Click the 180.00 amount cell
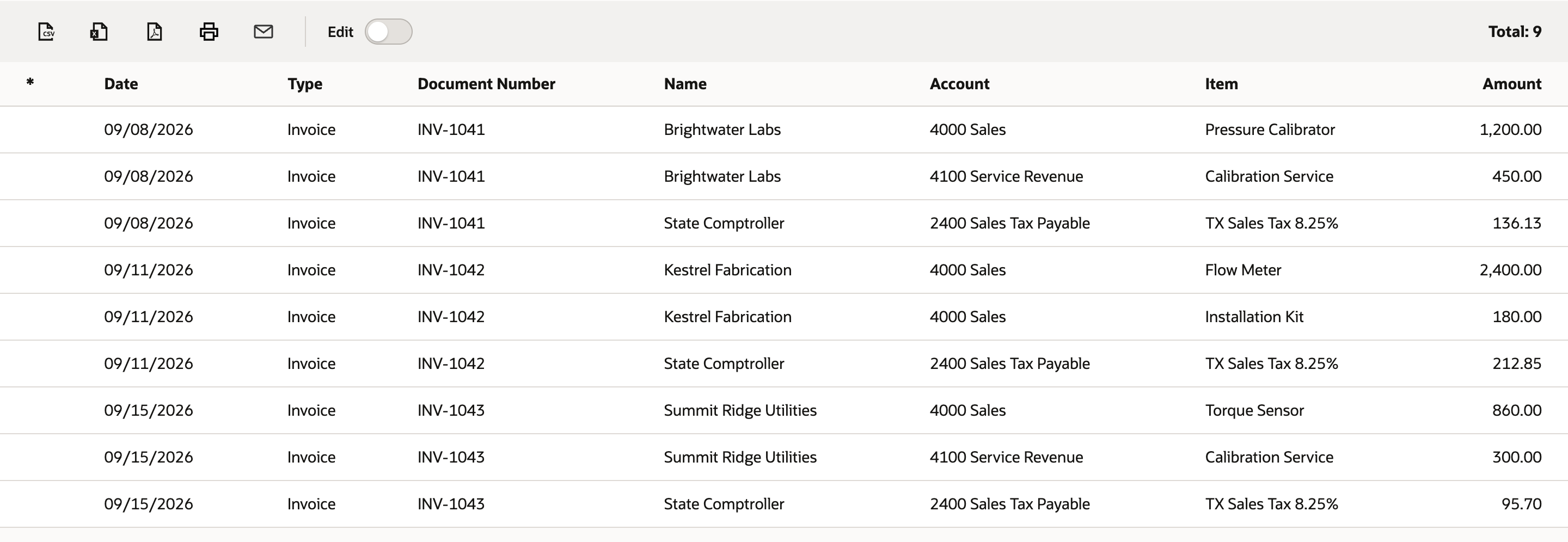This screenshot has width=1568, height=542. pyautogui.click(x=1517, y=317)
